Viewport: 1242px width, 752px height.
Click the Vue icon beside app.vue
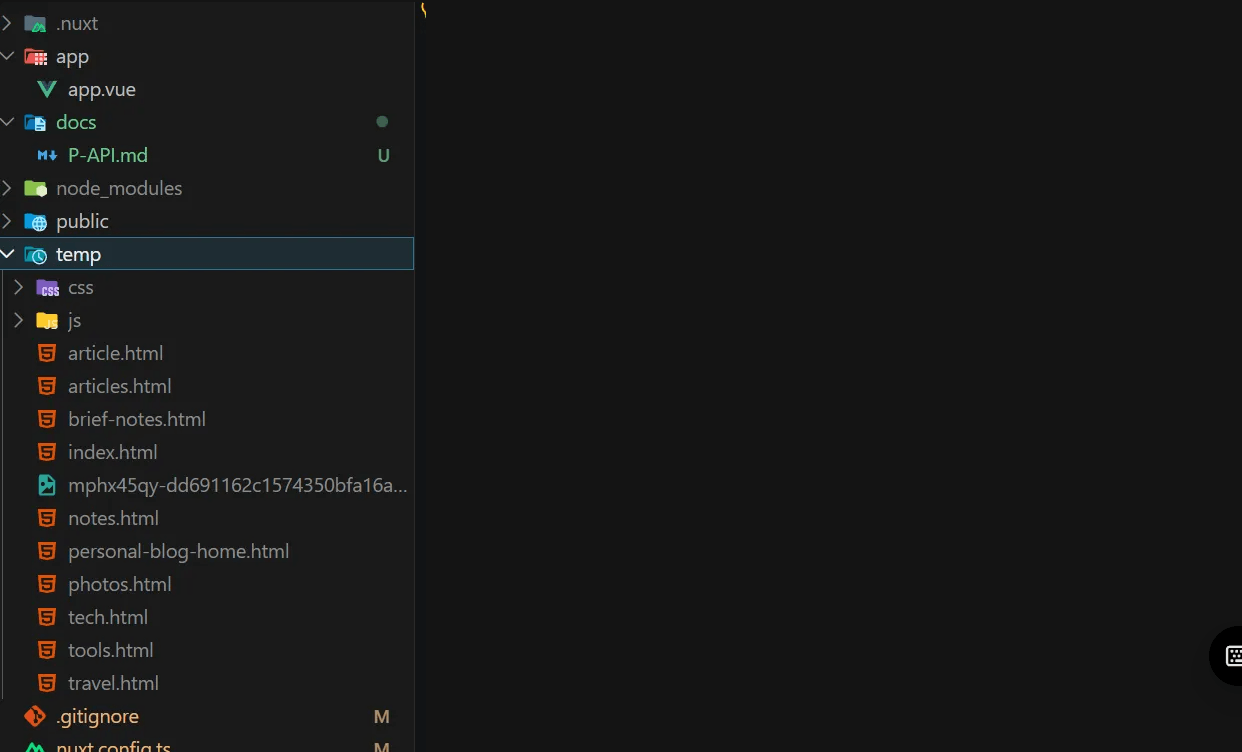[47, 89]
